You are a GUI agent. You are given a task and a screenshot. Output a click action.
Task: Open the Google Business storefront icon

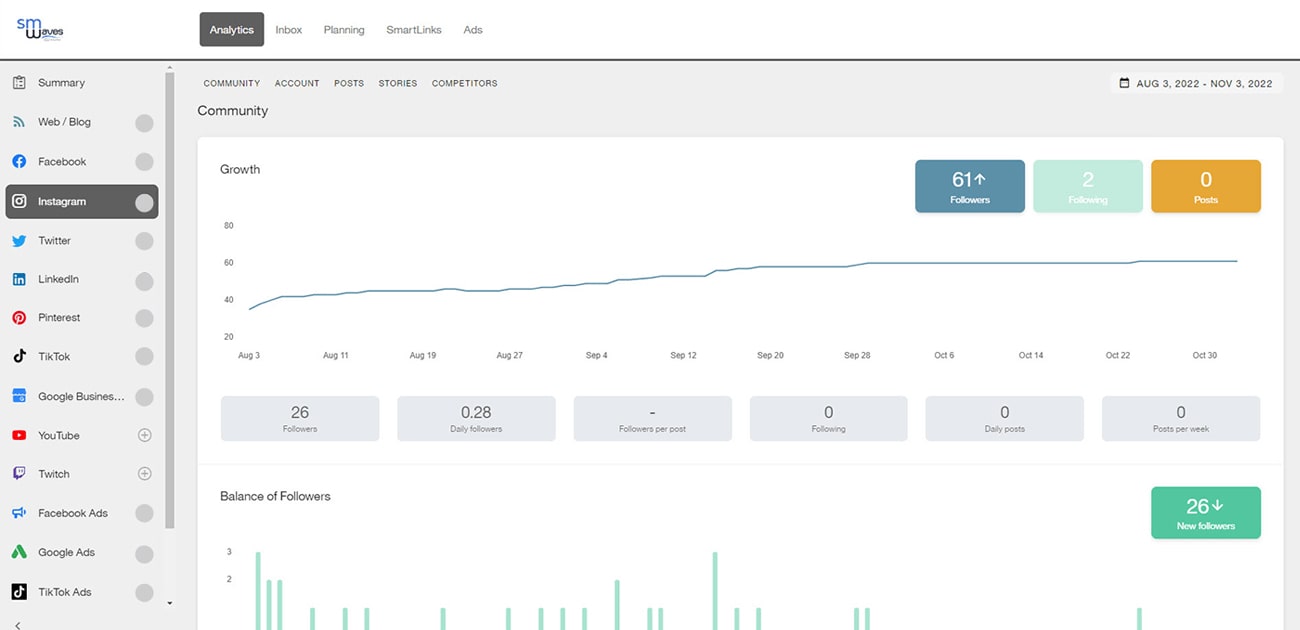coord(19,396)
